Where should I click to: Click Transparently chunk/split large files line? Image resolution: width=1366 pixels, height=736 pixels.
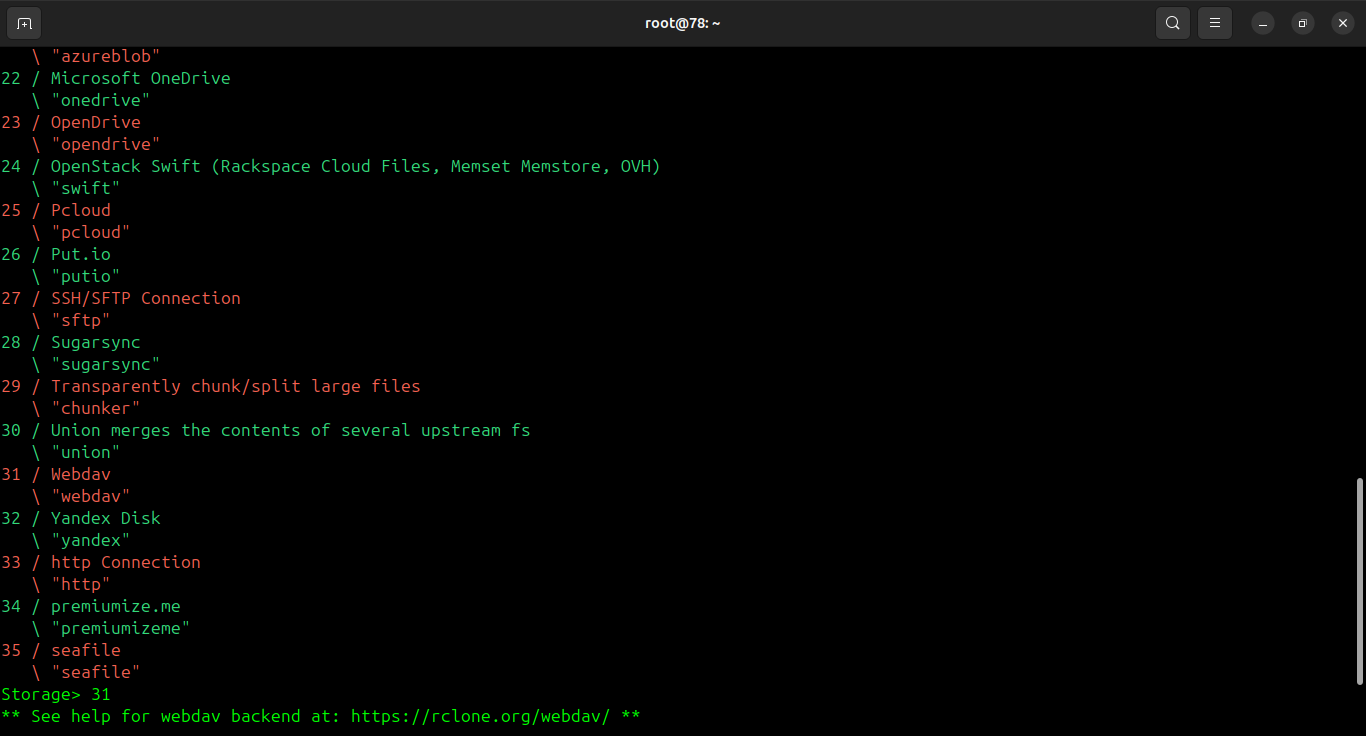(211, 386)
